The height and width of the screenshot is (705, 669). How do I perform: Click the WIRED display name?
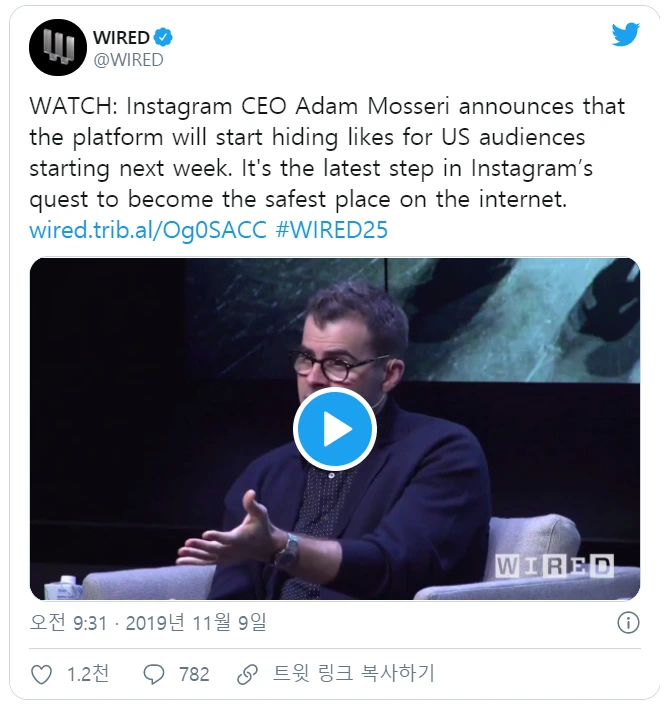click(121, 37)
